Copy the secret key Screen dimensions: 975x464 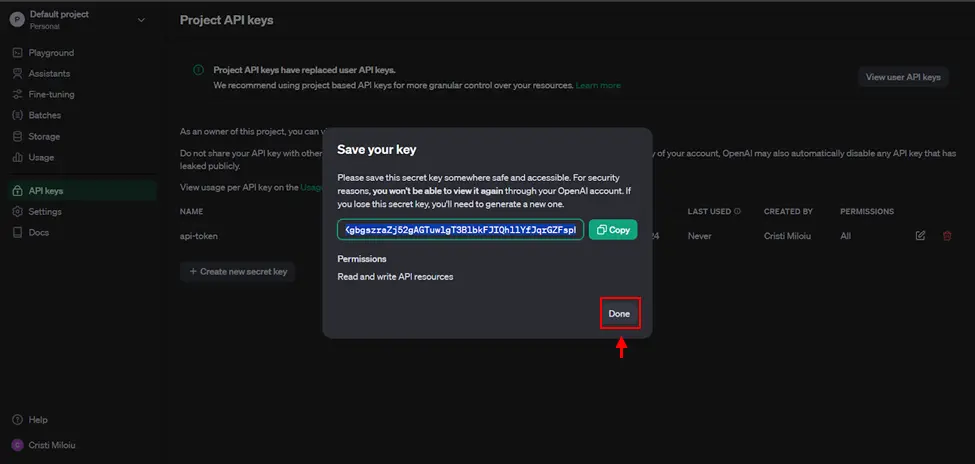[613, 230]
